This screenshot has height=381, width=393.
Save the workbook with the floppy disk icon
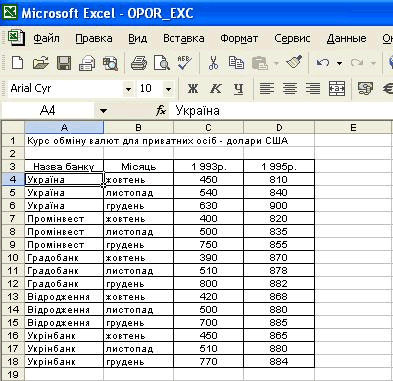pyautogui.click(x=64, y=63)
